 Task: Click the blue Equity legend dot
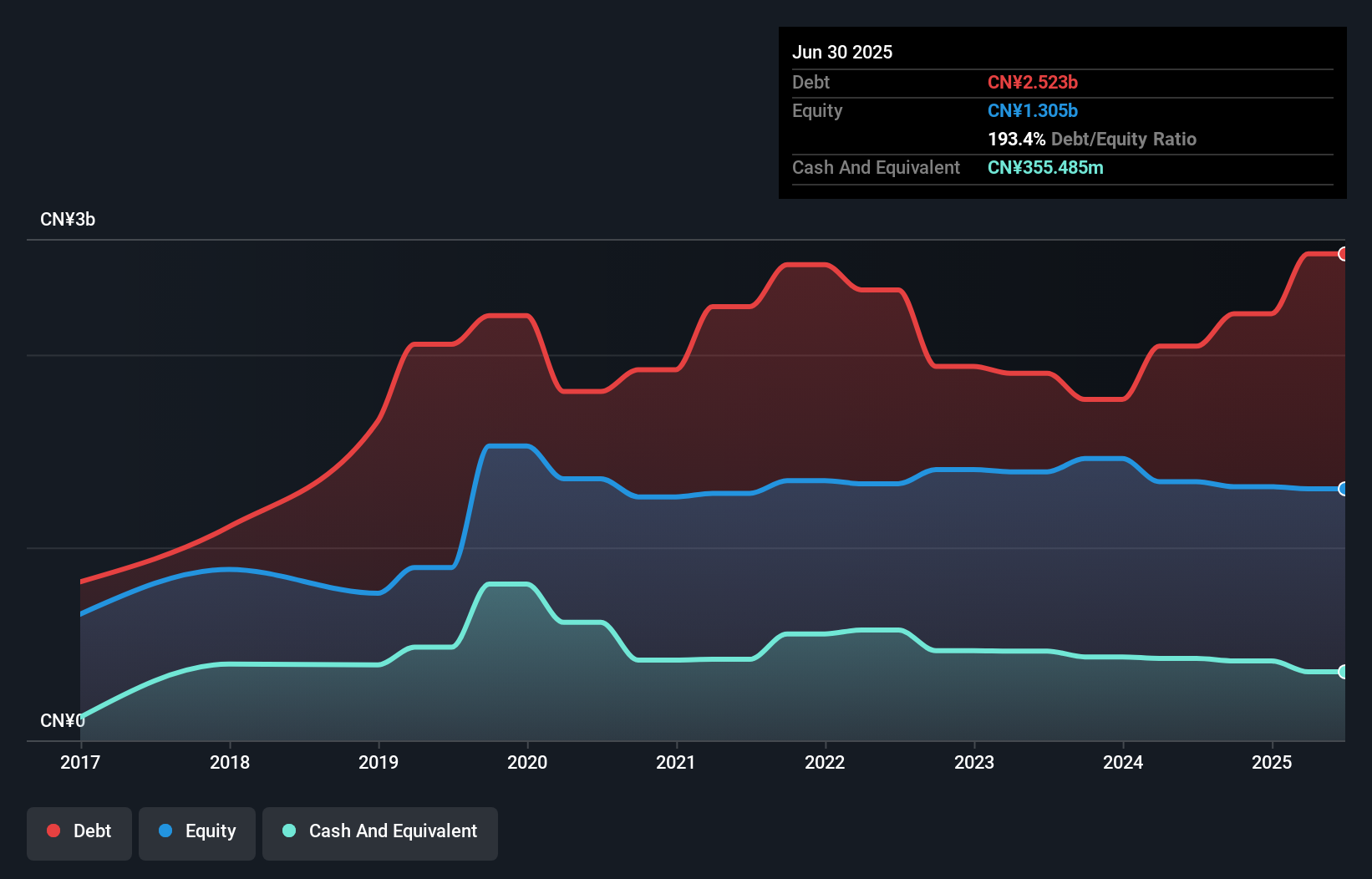pos(165,831)
